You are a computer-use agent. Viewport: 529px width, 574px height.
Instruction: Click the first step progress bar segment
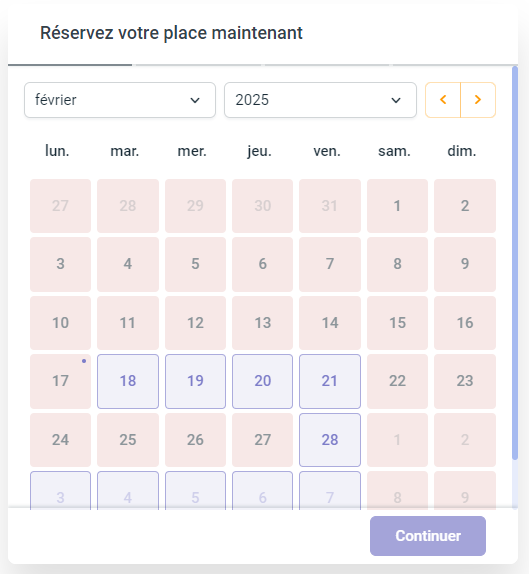tap(70, 65)
